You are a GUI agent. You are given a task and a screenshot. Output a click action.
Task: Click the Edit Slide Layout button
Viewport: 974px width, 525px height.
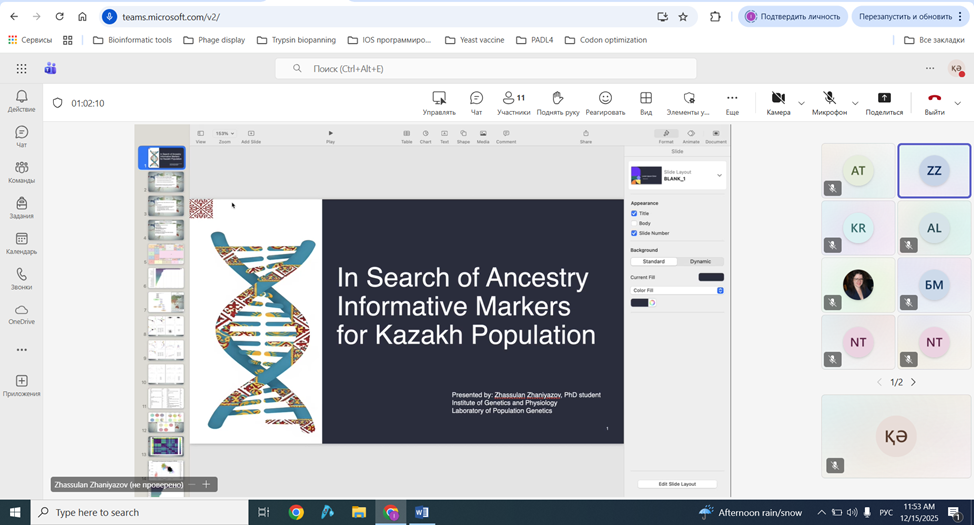[677, 484]
